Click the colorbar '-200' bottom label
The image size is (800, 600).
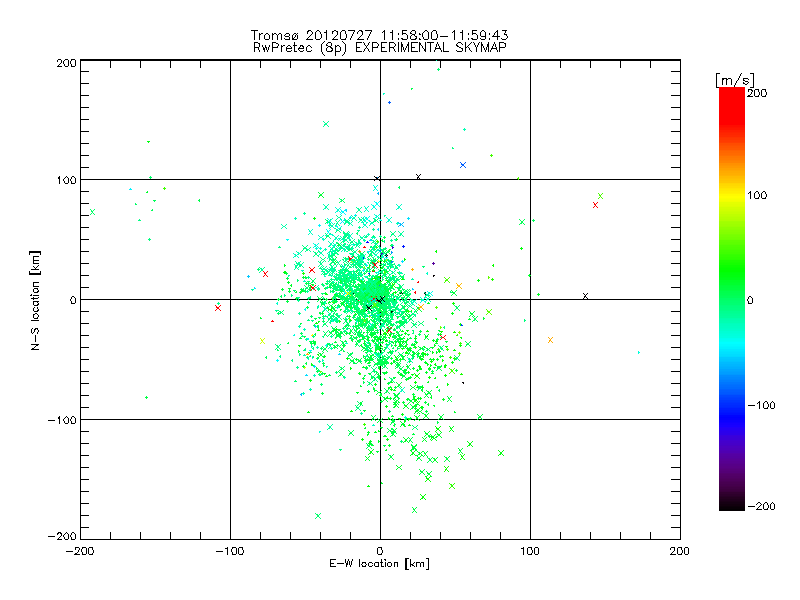tap(761, 506)
